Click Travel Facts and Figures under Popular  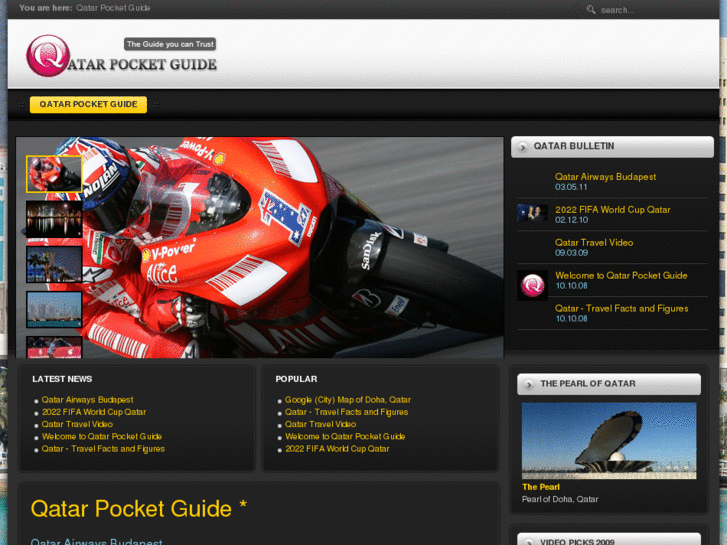click(x=346, y=412)
